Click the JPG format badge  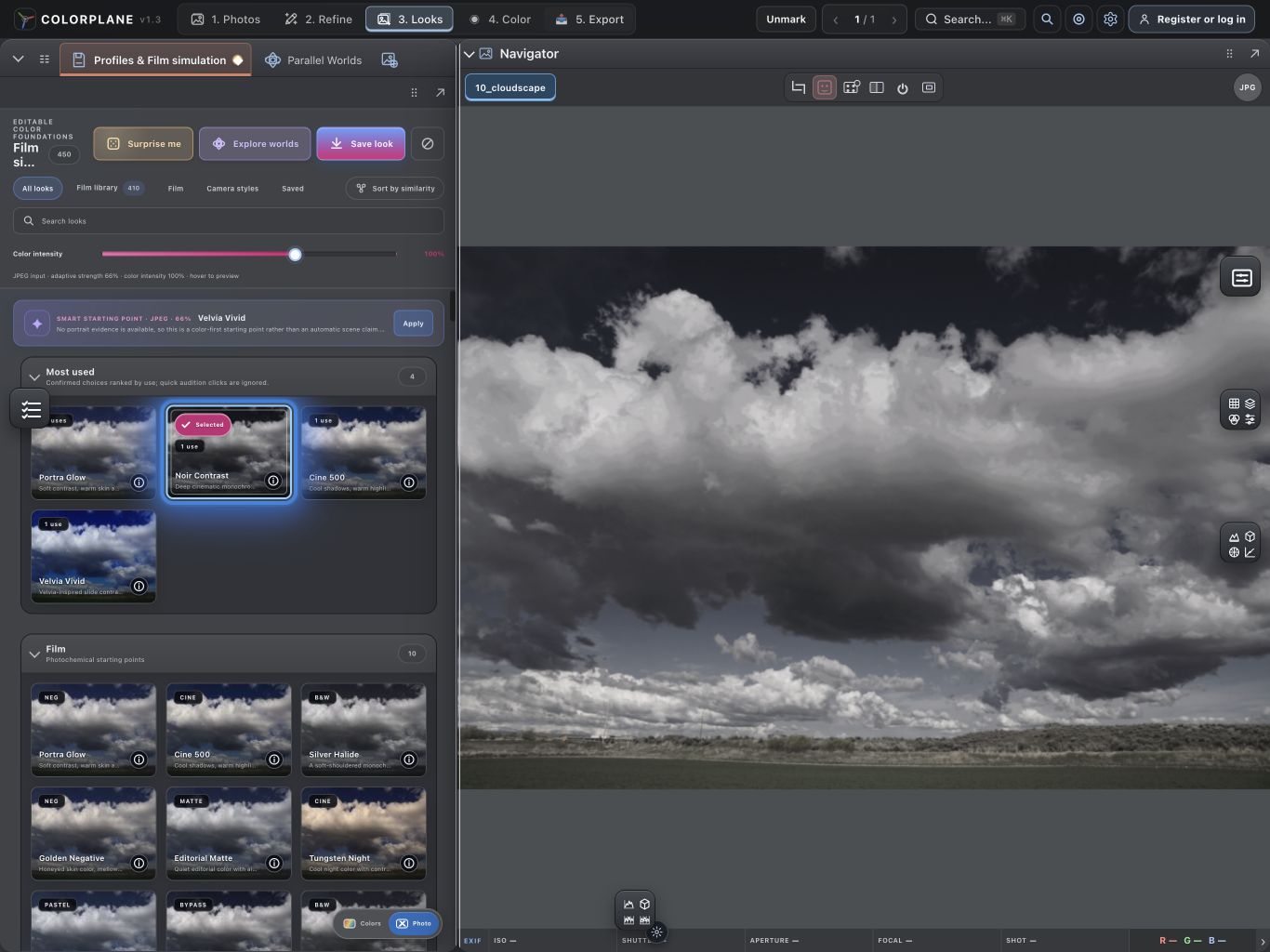(x=1248, y=87)
